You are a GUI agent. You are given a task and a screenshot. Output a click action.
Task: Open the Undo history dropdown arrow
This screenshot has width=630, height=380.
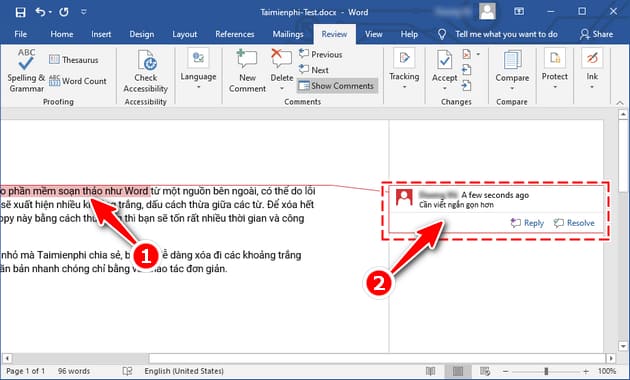click(x=50, y=12)
